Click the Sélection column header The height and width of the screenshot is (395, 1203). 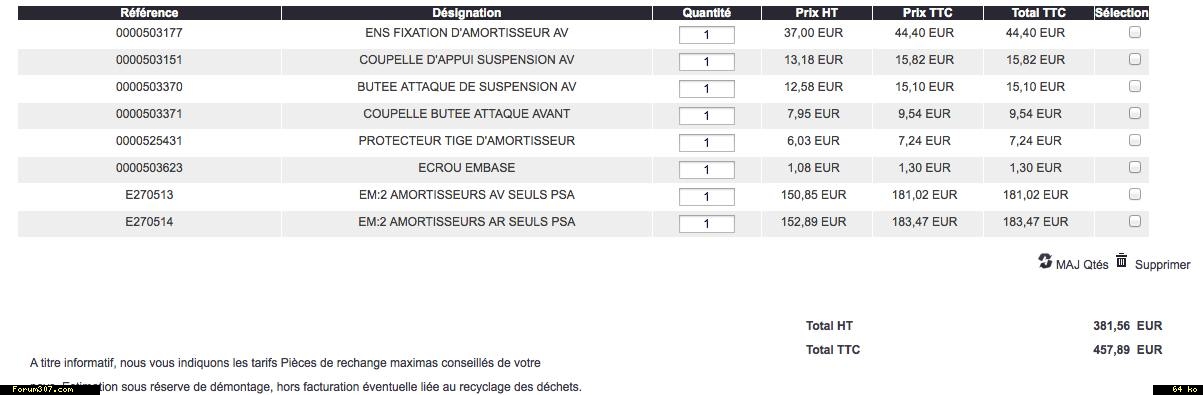pos(1121,13)
